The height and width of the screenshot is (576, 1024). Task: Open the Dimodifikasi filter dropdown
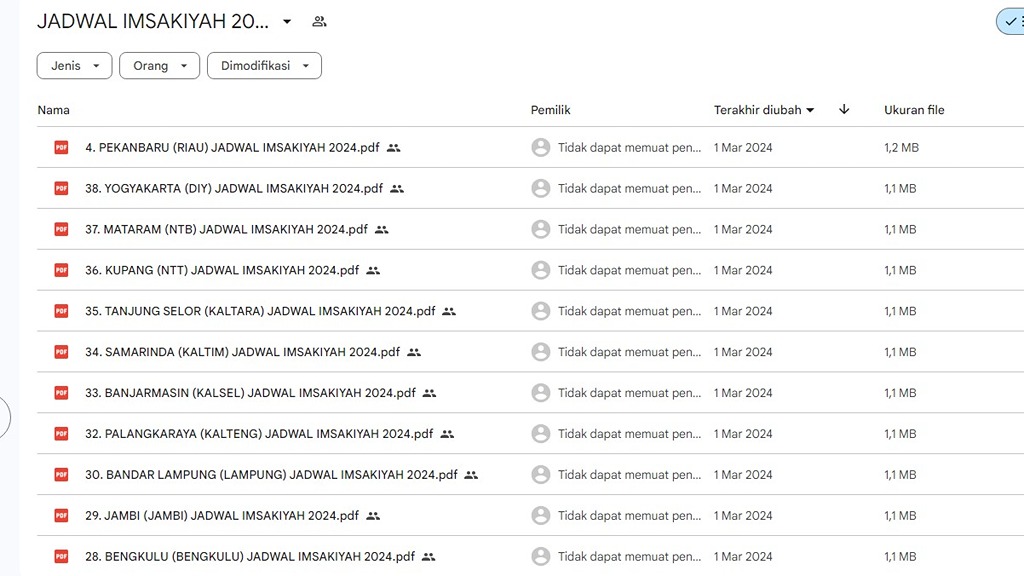[x=264, y=66]
